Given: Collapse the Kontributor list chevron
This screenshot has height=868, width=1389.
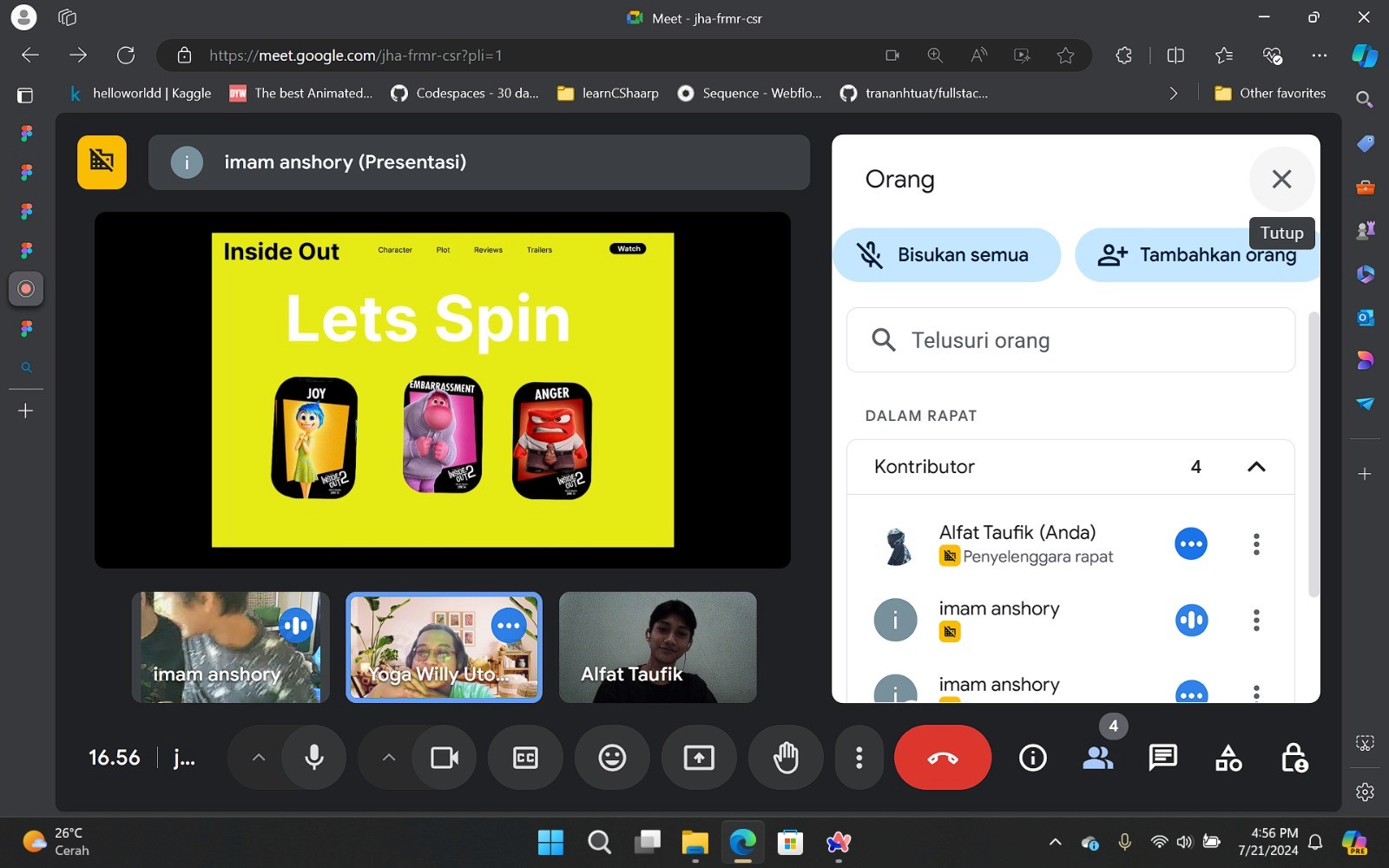Looking at the screenshot, I should click(x=1256, y=467).
